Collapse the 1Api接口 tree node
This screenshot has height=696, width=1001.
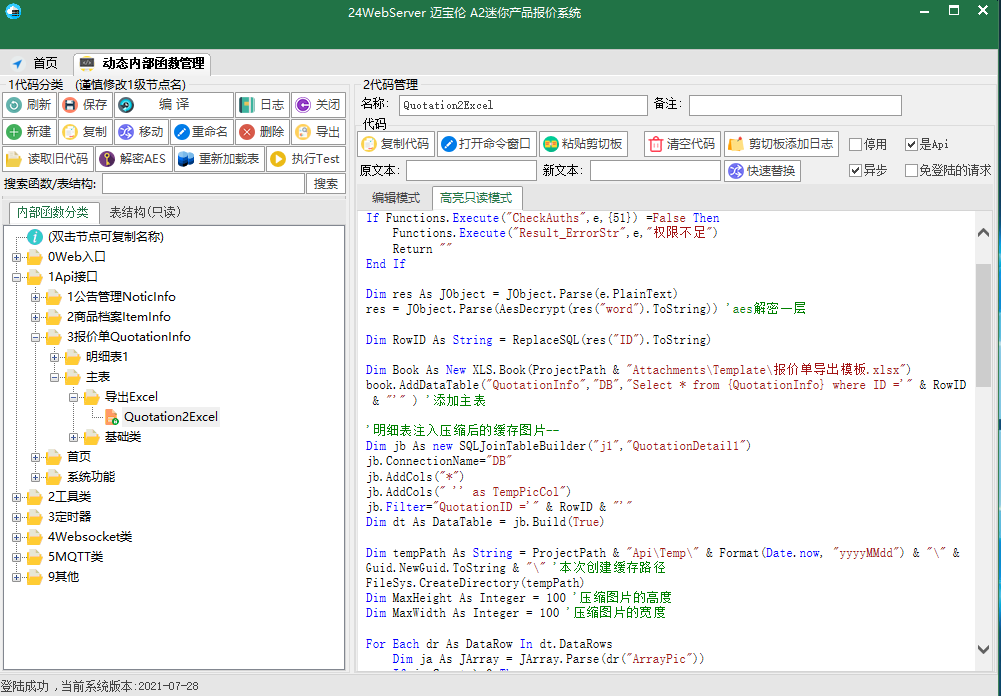pyautogui.click(x=17, y=277)
